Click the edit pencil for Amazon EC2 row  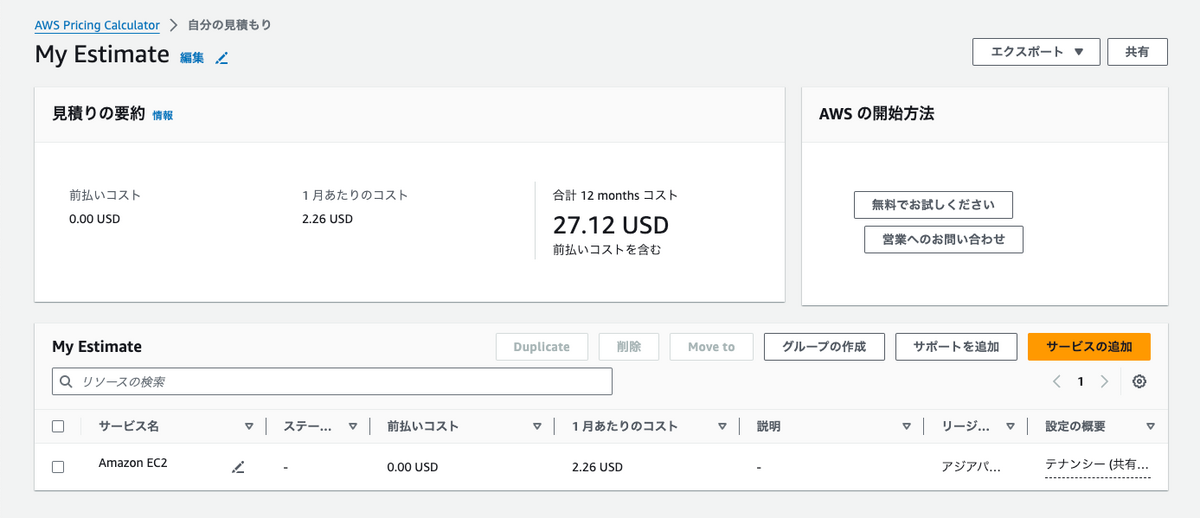pos(238,467)
